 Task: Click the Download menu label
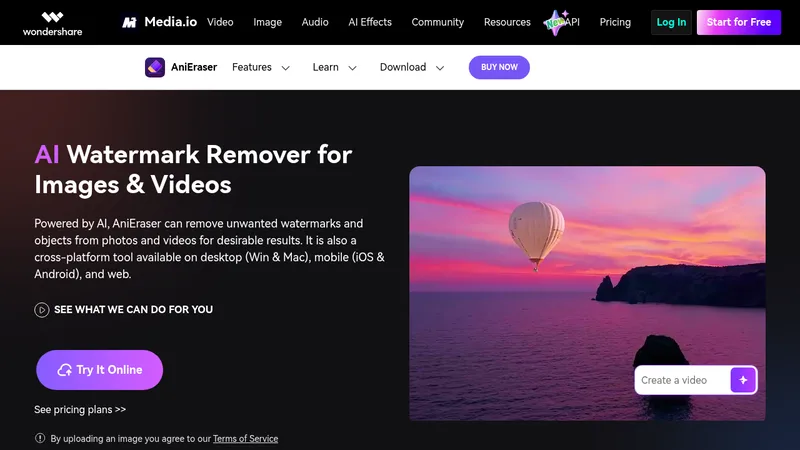click(403, 67)
